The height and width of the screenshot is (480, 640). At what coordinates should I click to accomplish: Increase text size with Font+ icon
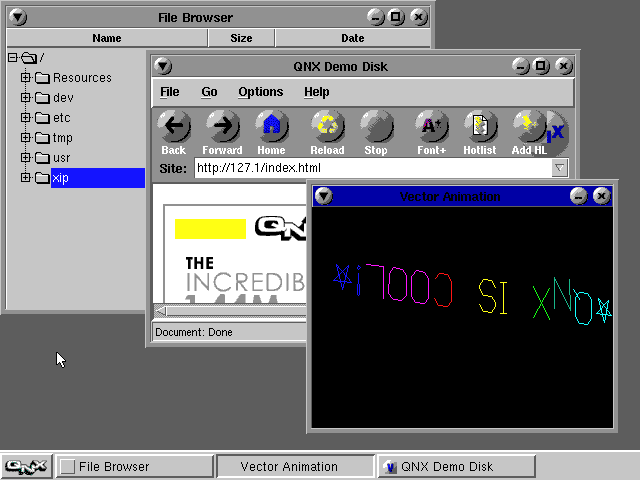click(x=432, y=126)
